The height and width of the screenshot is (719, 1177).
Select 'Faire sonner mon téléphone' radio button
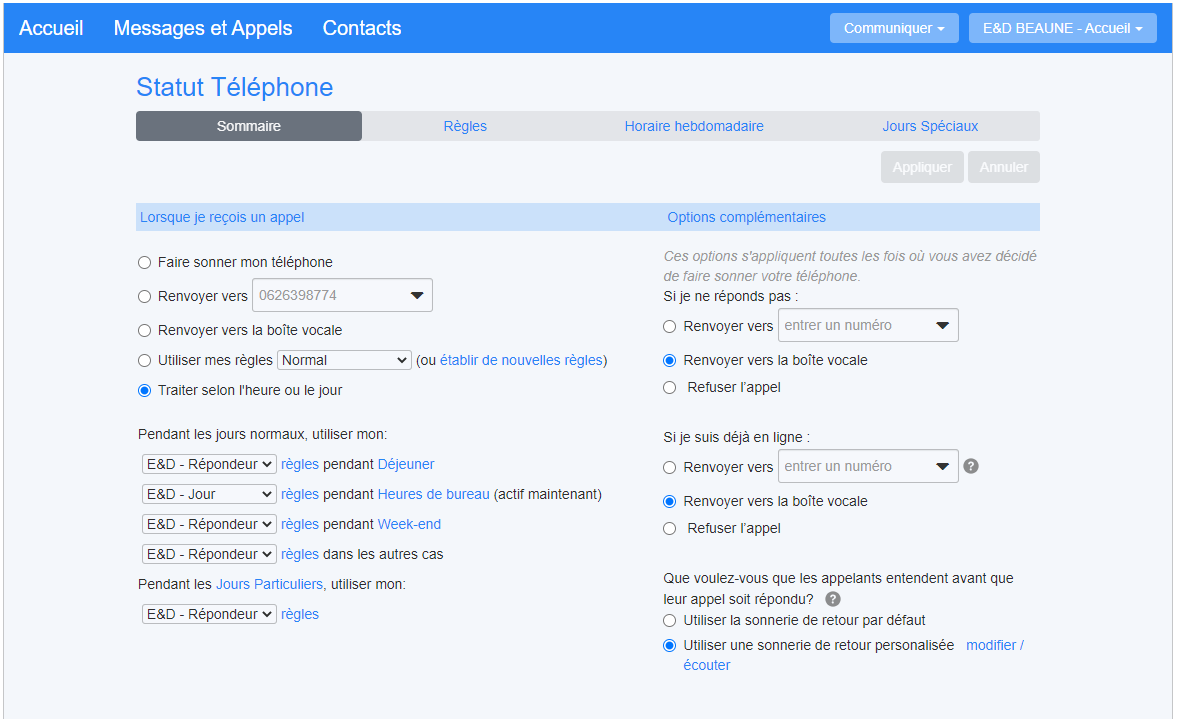(144, 262)
